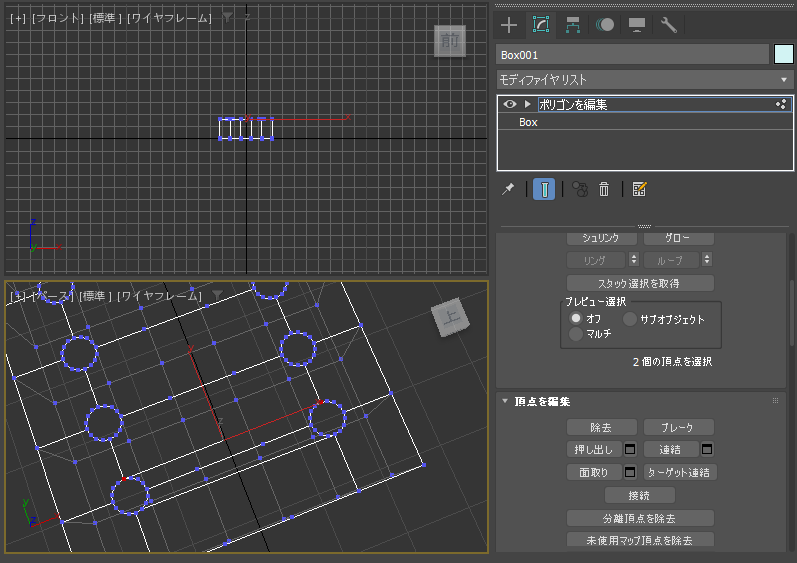Click the ループ button

click(x=672, y=260)
